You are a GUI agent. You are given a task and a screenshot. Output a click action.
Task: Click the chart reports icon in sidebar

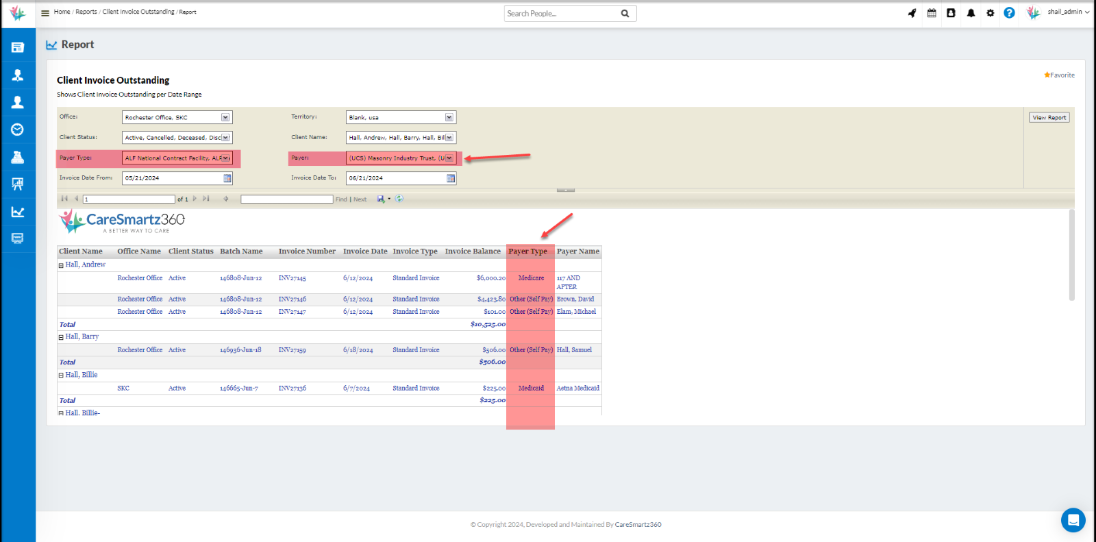(x=17, y=211)
